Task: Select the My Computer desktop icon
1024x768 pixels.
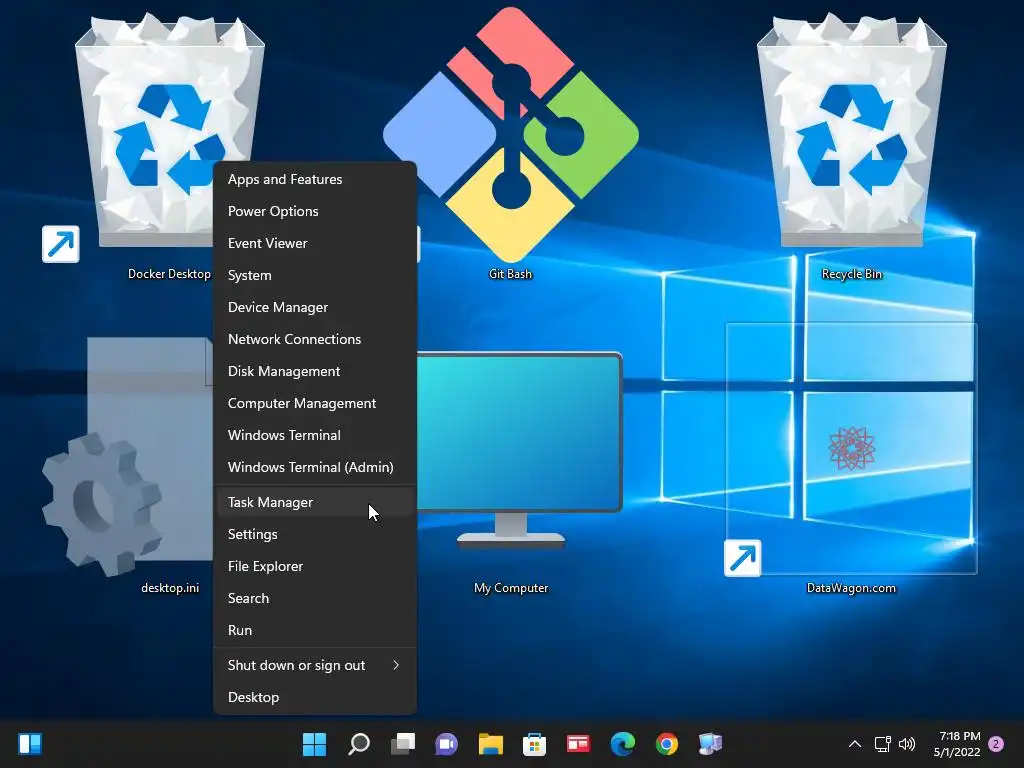Action: 519,449
